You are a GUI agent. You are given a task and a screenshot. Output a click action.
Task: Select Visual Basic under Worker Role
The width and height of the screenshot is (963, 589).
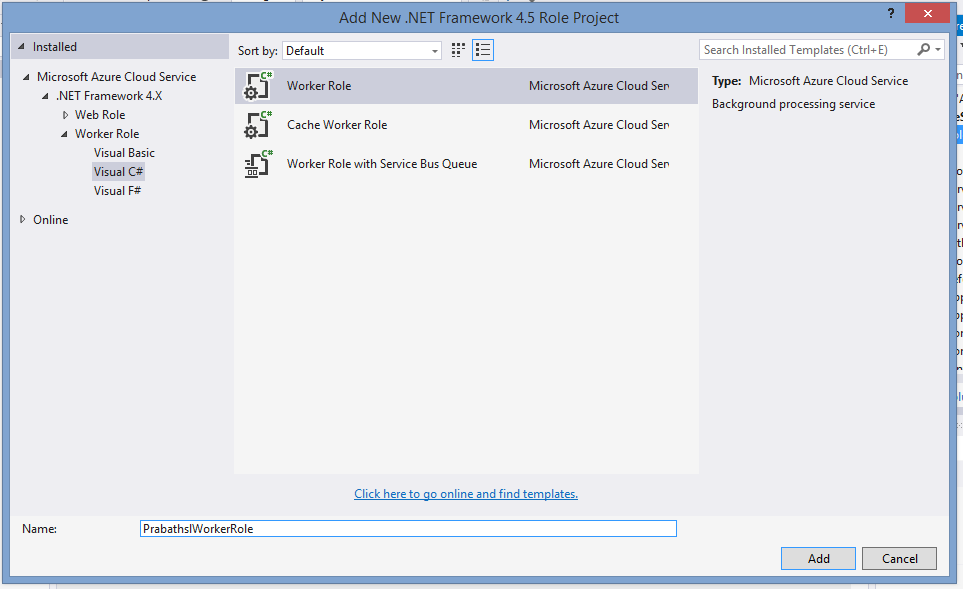coord(124,153)
